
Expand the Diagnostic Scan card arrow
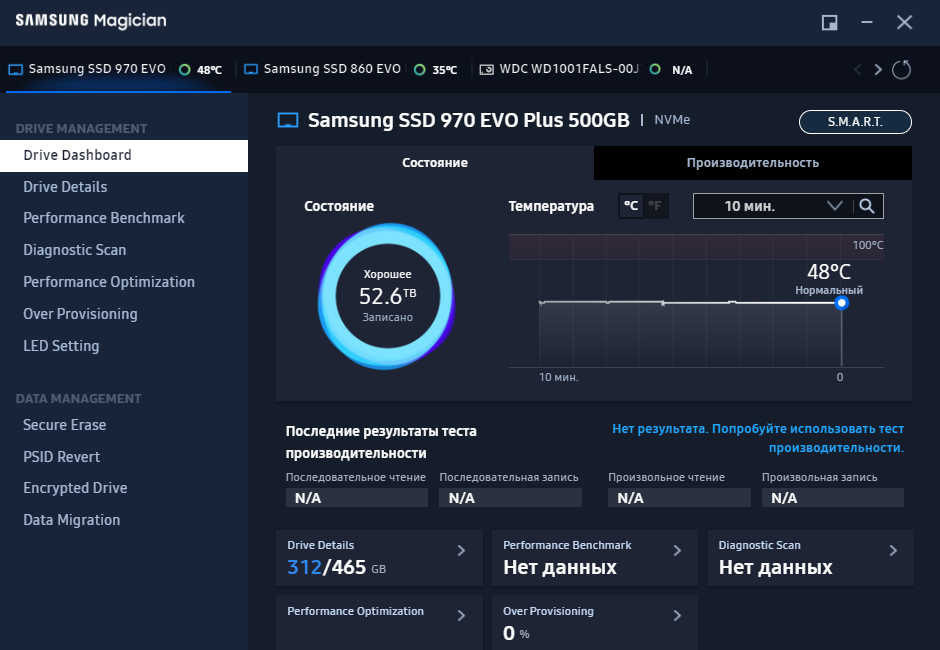click(893, 550)
